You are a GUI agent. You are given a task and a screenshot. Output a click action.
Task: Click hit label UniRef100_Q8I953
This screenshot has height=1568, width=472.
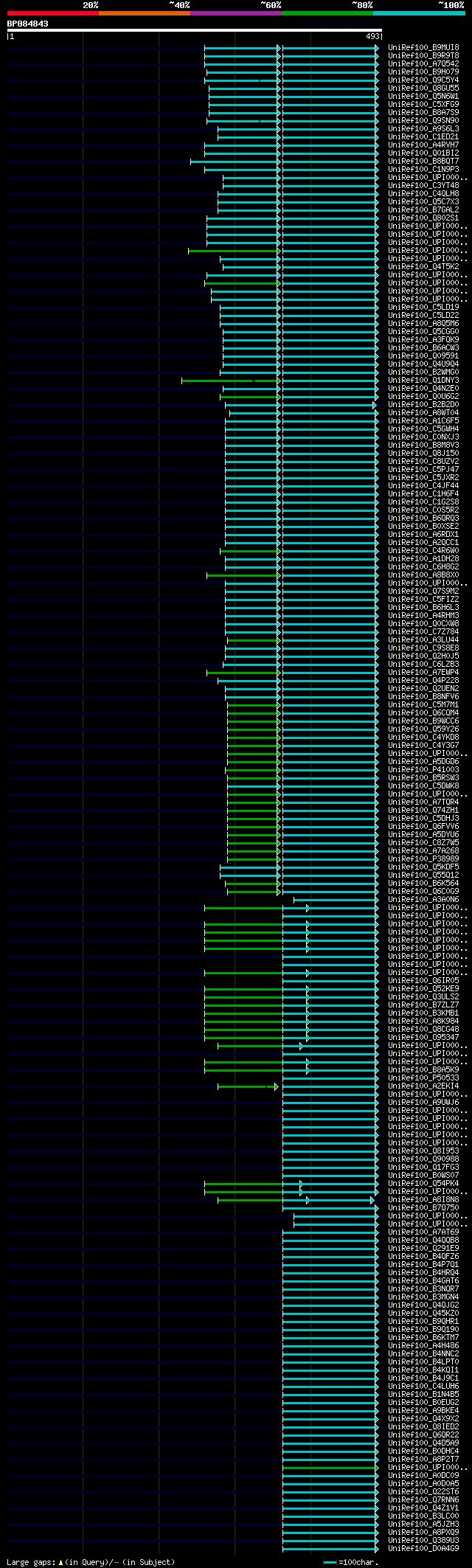point(423,1151)
